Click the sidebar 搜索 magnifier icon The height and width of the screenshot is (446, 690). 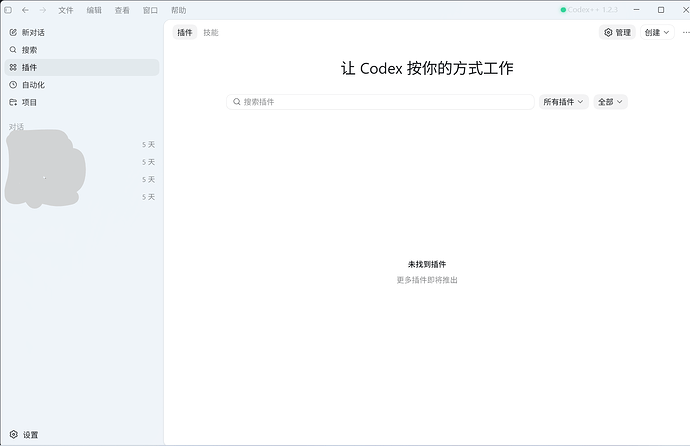(x=13, y=50)
